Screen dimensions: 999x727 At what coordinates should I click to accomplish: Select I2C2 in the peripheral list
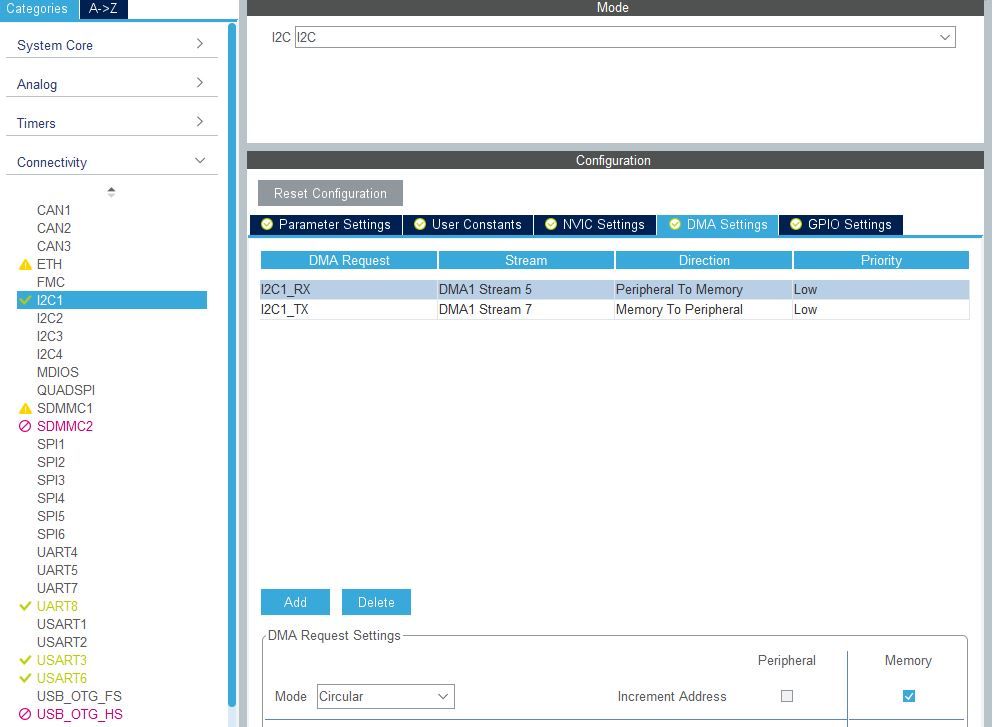(50, 318)
